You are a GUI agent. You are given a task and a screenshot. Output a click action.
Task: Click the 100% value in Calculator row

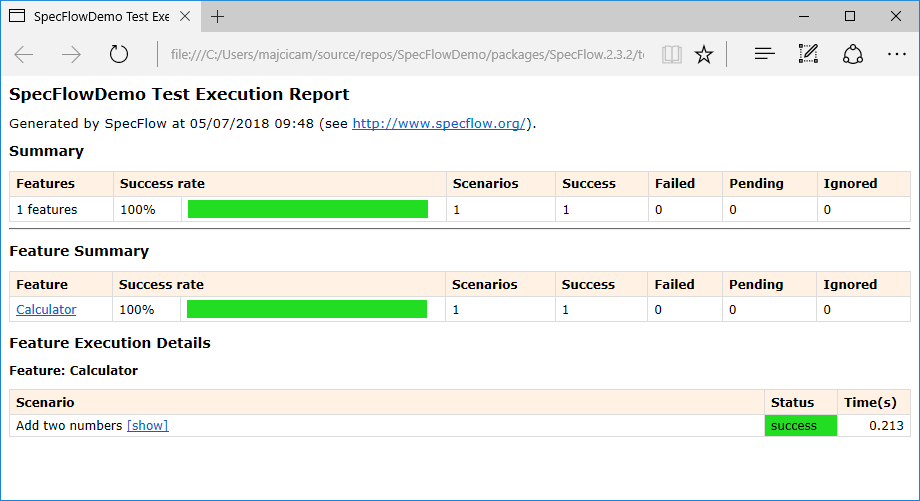click(x=137, y=310)
